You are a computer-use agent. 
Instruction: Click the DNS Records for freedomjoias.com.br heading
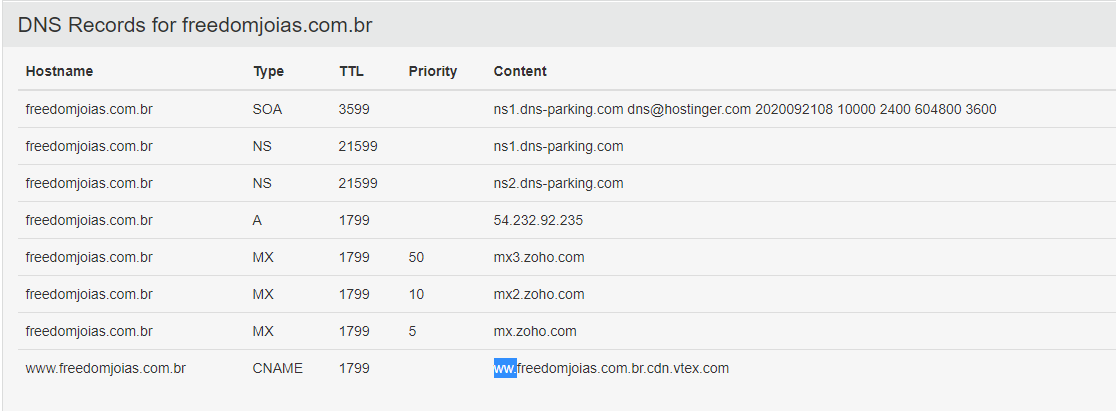click(195, 26)
